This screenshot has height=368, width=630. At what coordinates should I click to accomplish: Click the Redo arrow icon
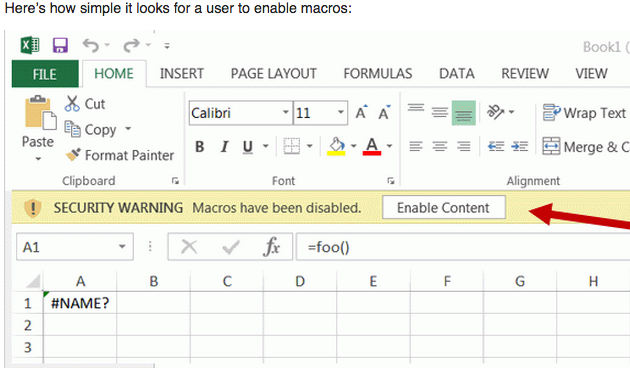(x=131, y=45)
